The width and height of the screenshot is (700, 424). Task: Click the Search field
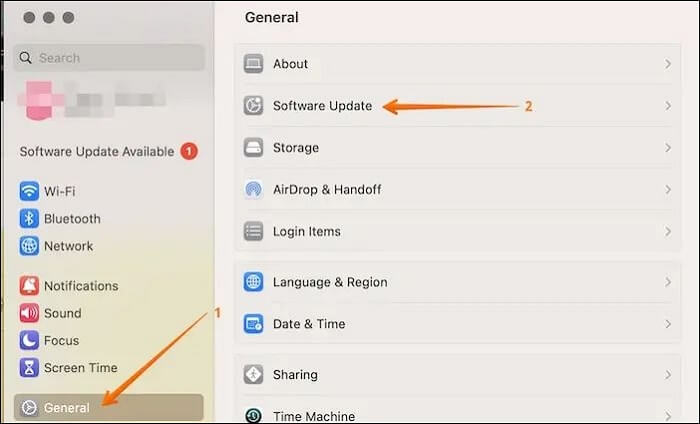(110, 58)
